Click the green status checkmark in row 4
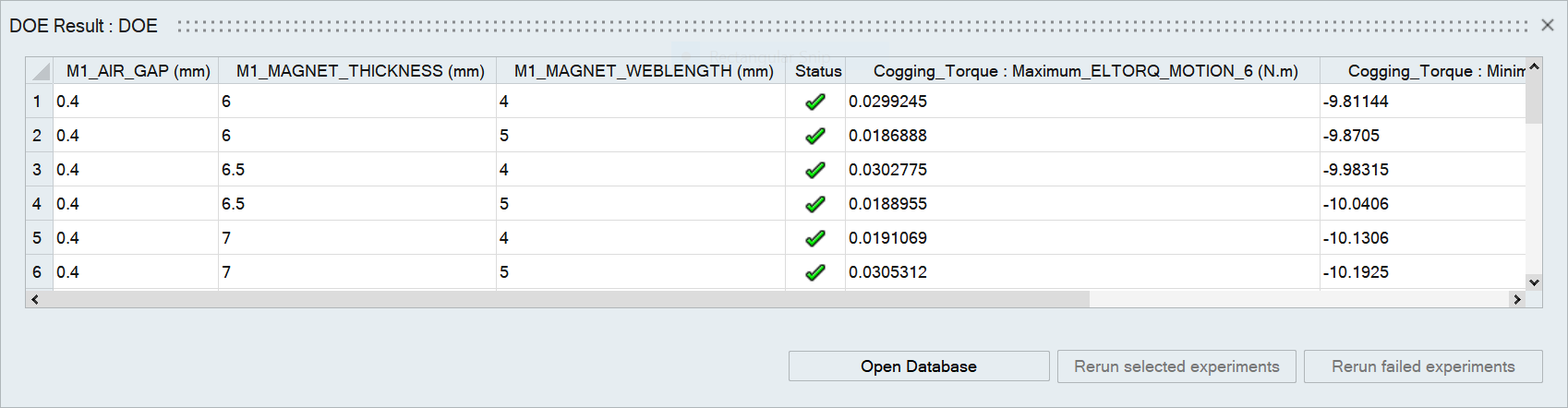 tap(814, 204)
